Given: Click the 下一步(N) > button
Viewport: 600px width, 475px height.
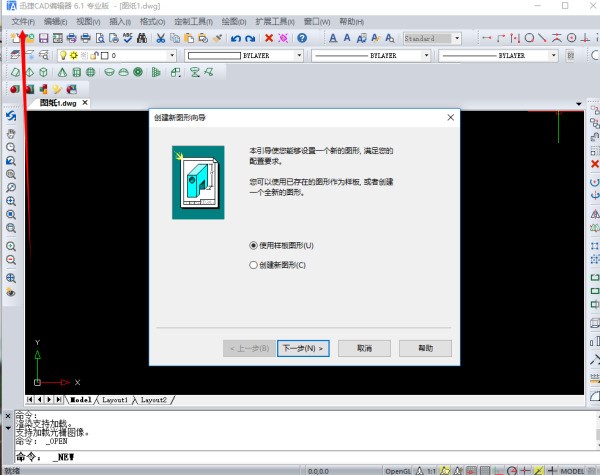Looking at the screenshot, I should point(303,348).
